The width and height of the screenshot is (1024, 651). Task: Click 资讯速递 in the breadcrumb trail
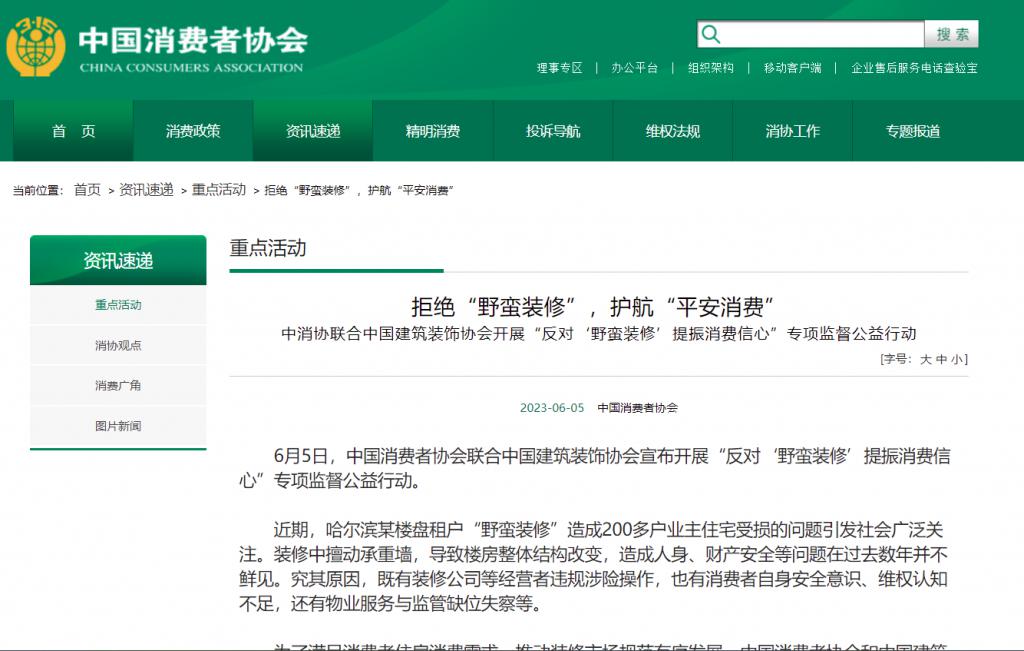(x=146, y=190)
